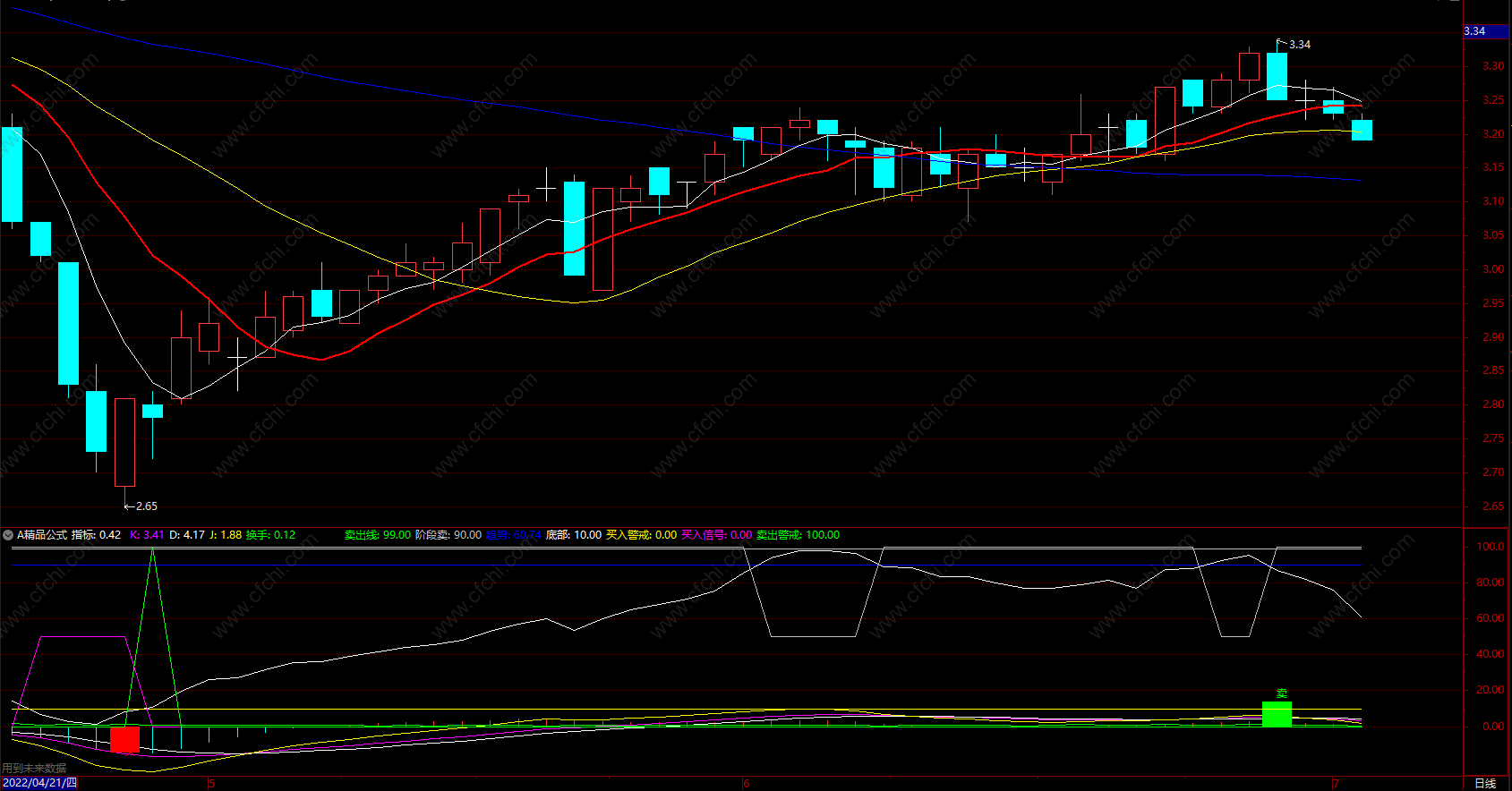Click the 3.34 high price annotation

pyautogui.click(x=1300, y=45)
